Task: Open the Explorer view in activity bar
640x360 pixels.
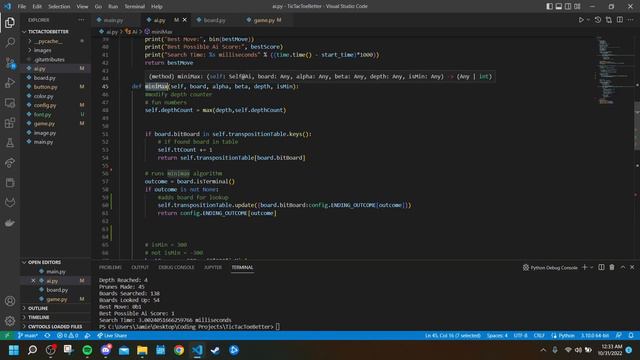Action: pos(10,22)
